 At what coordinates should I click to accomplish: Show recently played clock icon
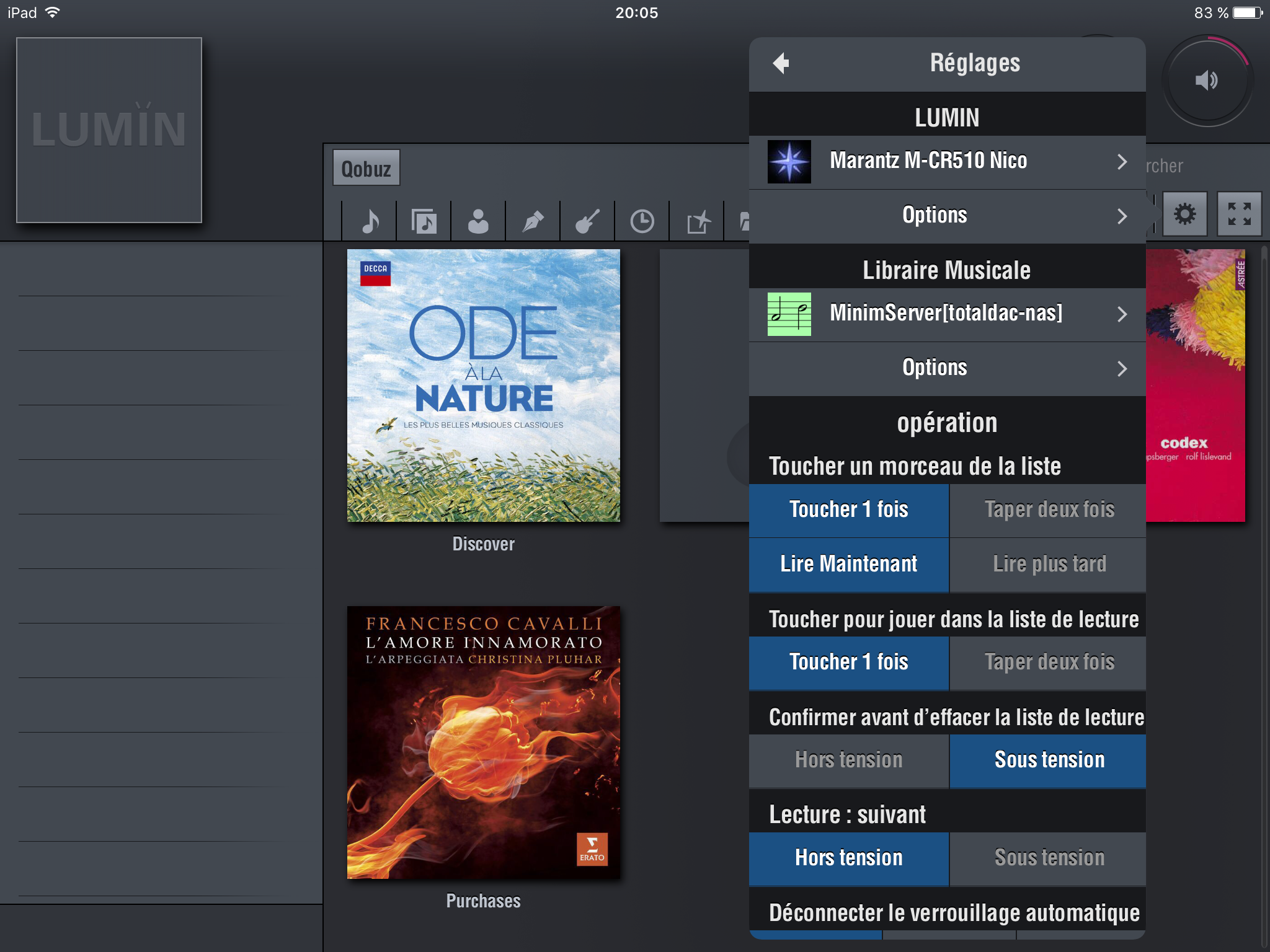(x=642, y=221)
